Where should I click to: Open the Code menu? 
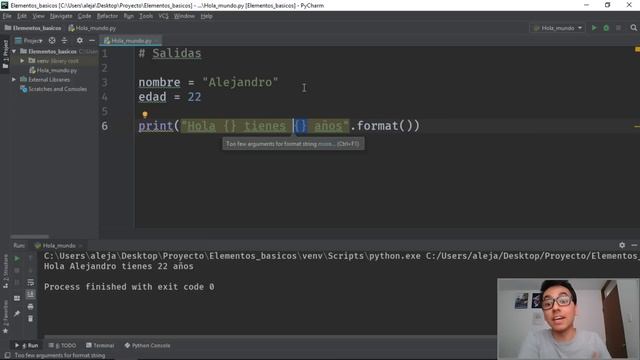click(84, 16)
